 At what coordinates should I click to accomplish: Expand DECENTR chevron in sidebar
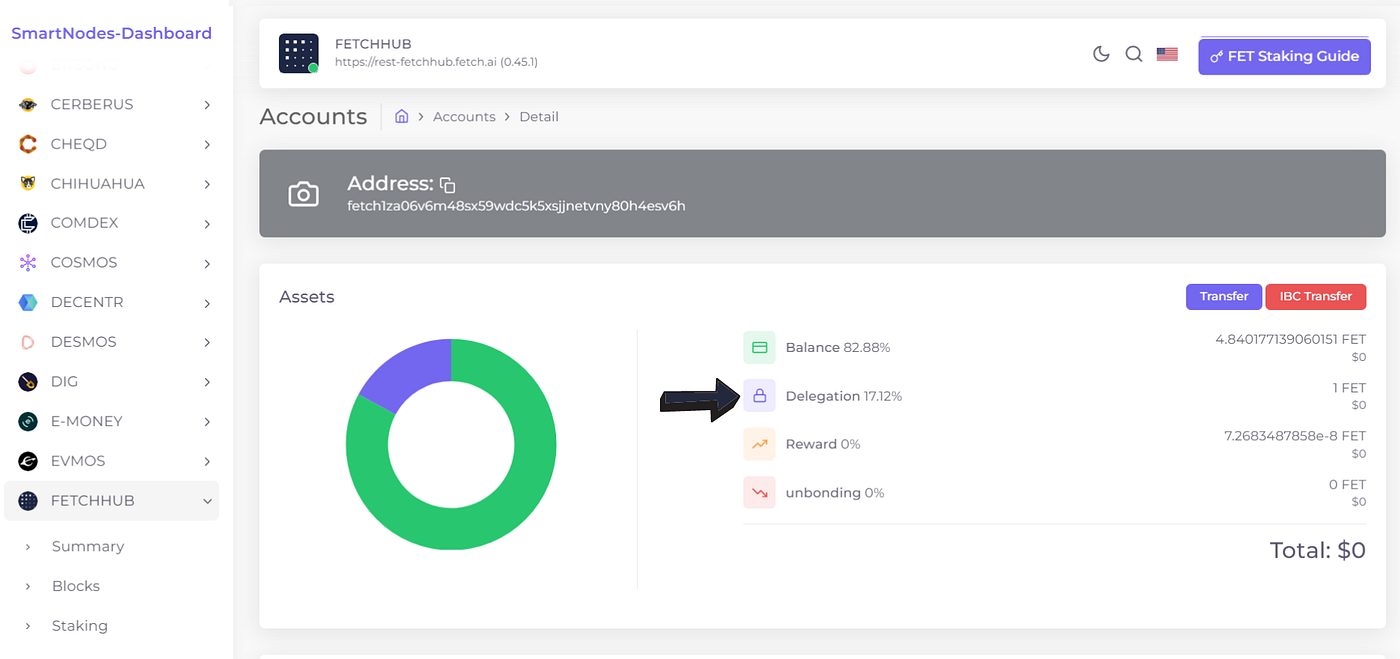tap(207, 303)
